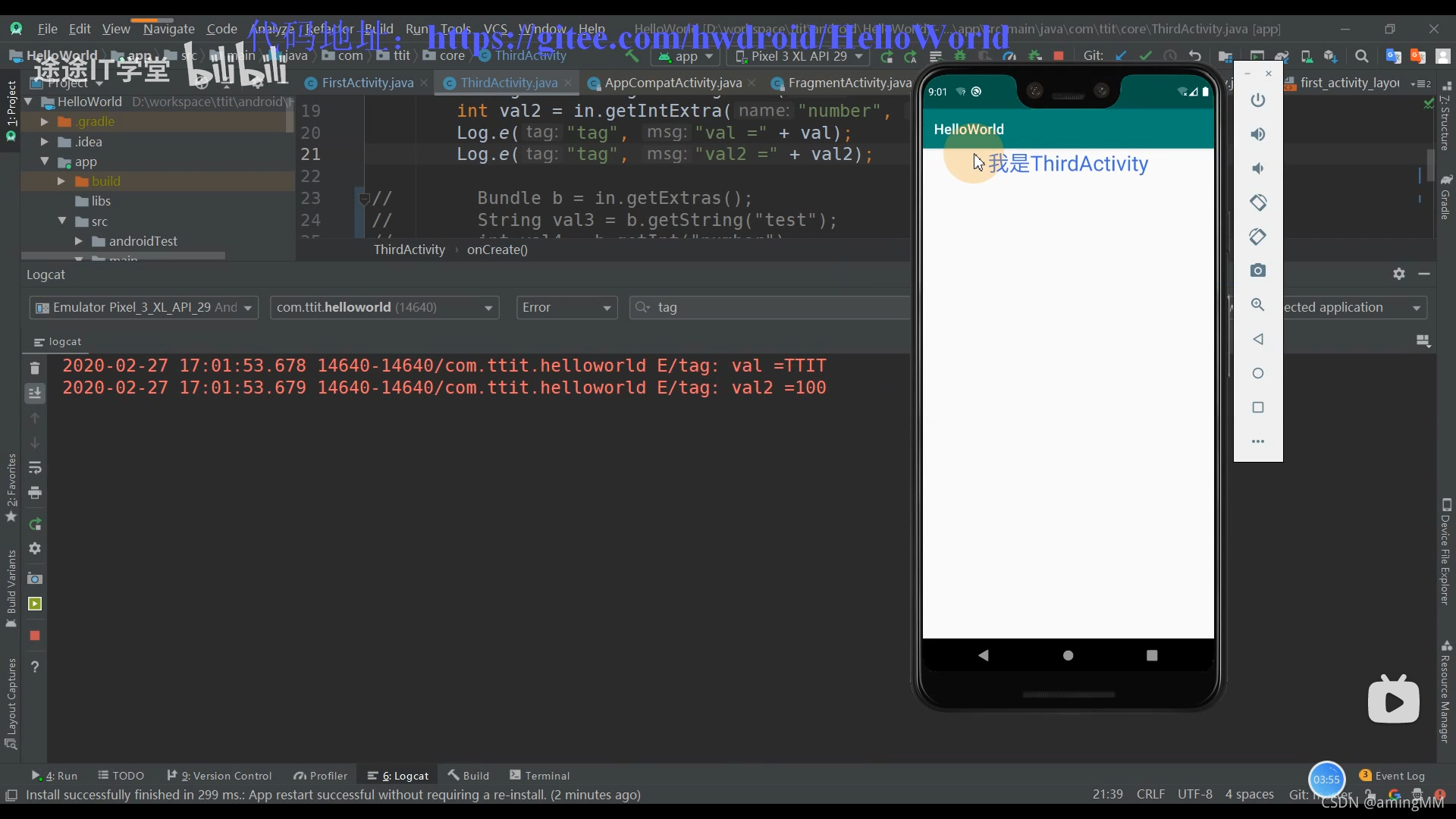
Task: Open the Pixel 3 XL API 29 device dropdown
Action: point(799,56)
